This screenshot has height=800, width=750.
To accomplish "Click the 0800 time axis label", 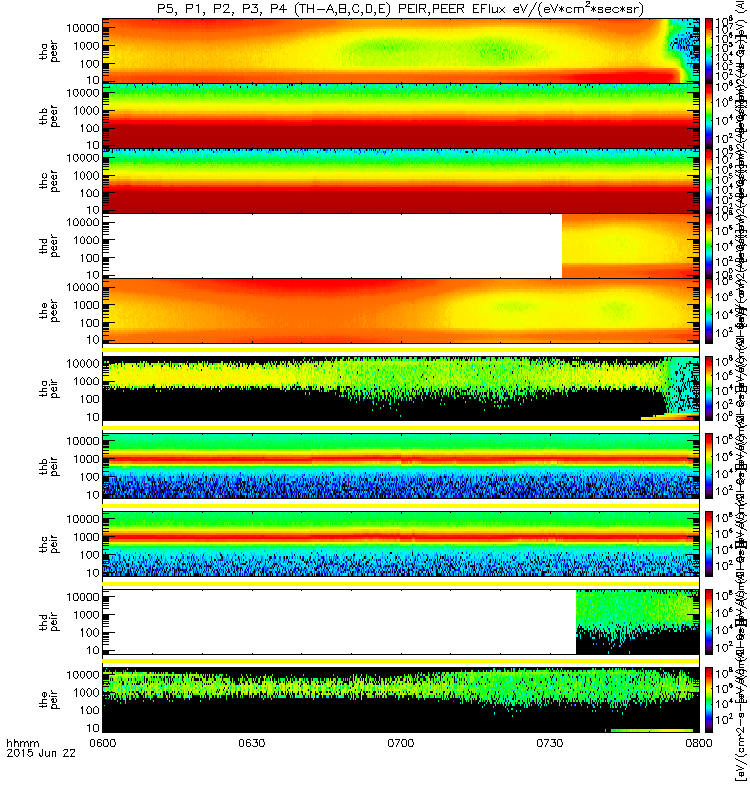I will point(698,743).
